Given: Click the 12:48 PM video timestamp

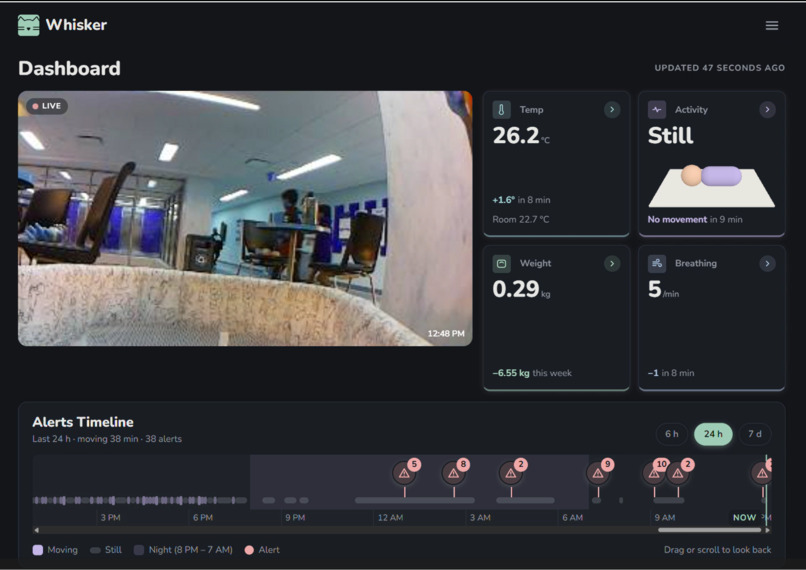Looking at the screenshot, I should coord(446,334).
